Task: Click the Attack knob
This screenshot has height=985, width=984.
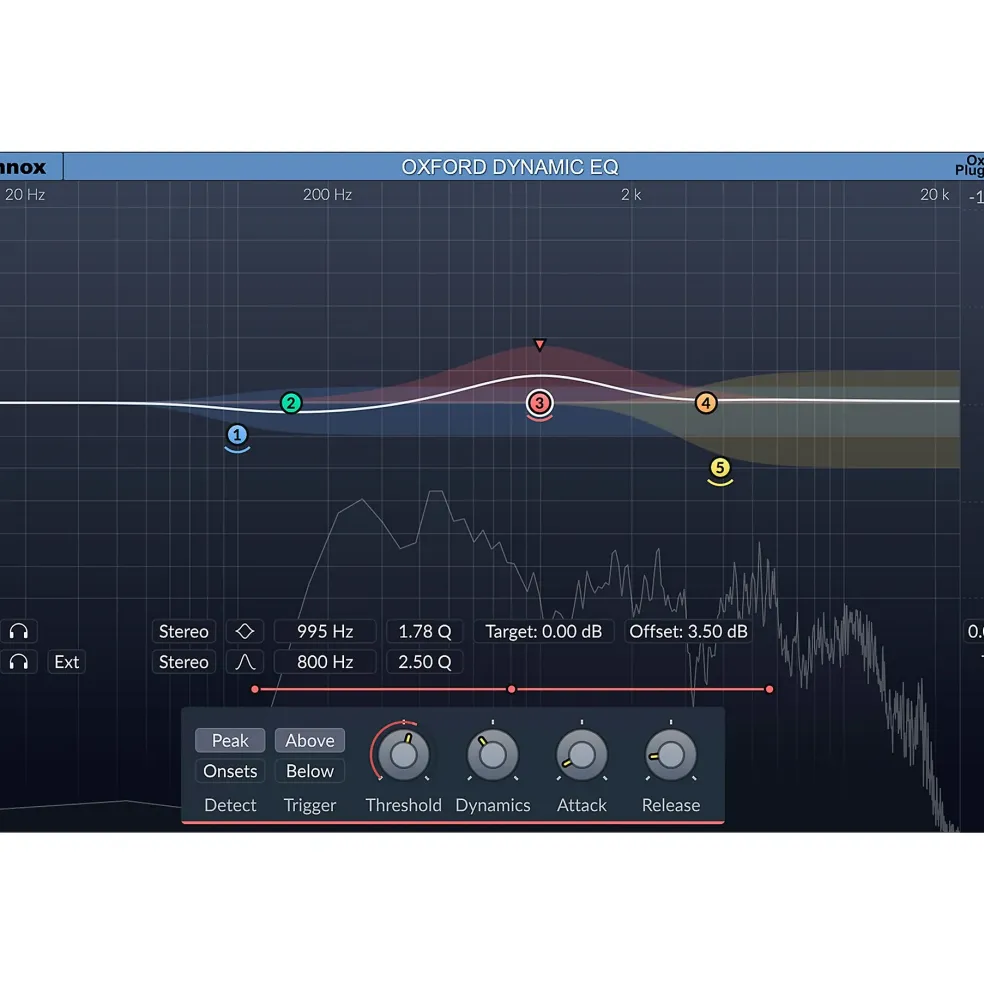Action: click(582, 755)
